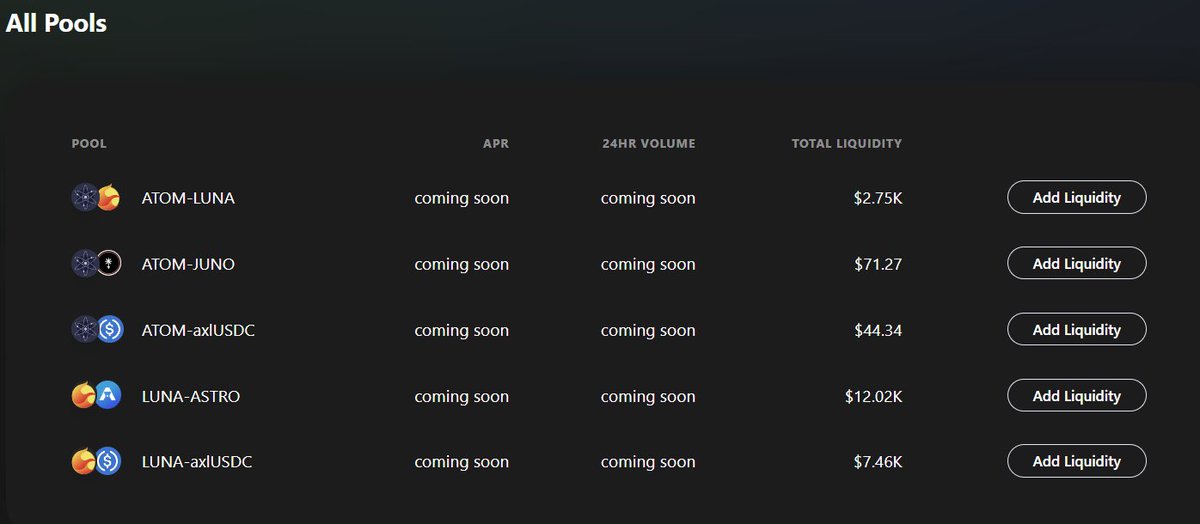Select the ATOM-LUNA pool name
This screenshot has height=524, width=1200.
point(188,198)
